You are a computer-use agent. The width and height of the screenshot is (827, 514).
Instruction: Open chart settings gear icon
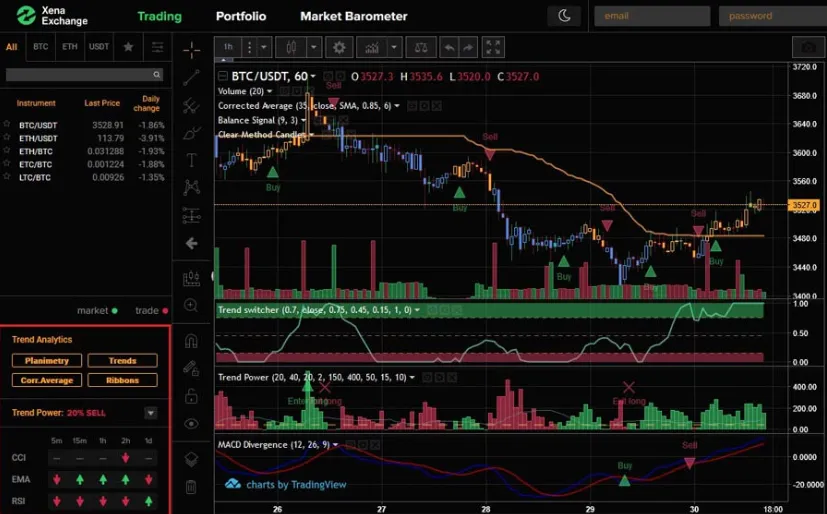point(339,47)
